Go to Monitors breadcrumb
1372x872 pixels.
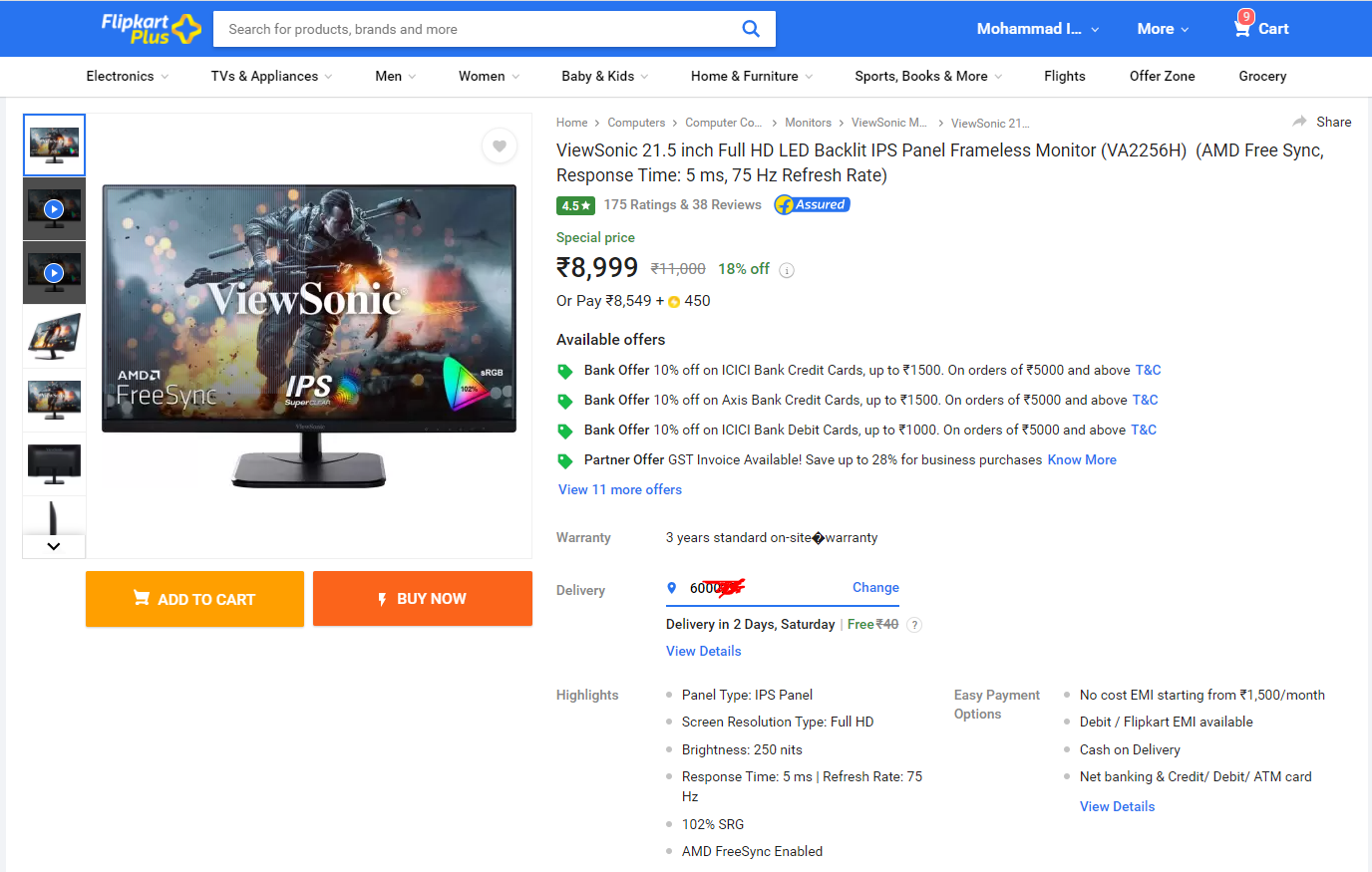coord(808,123)
